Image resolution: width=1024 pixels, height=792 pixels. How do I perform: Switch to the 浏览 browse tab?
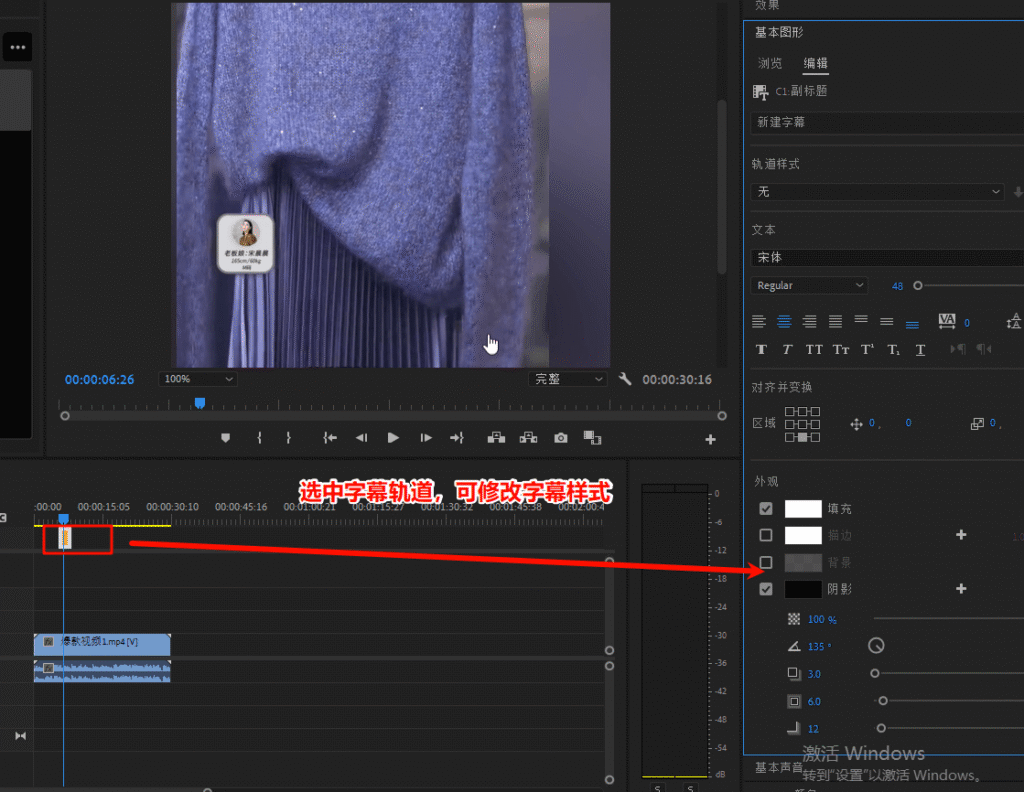[770, 63]
